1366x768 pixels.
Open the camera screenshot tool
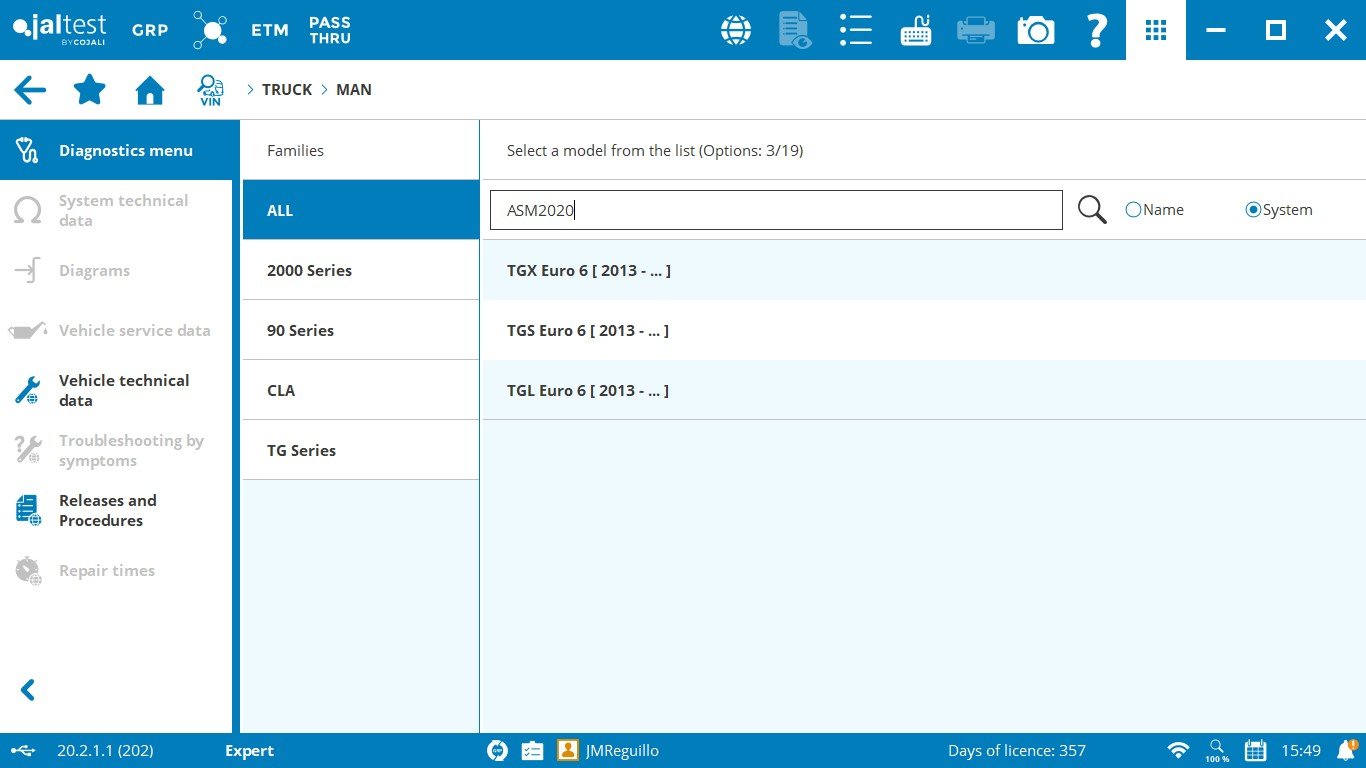(1036, 30)
